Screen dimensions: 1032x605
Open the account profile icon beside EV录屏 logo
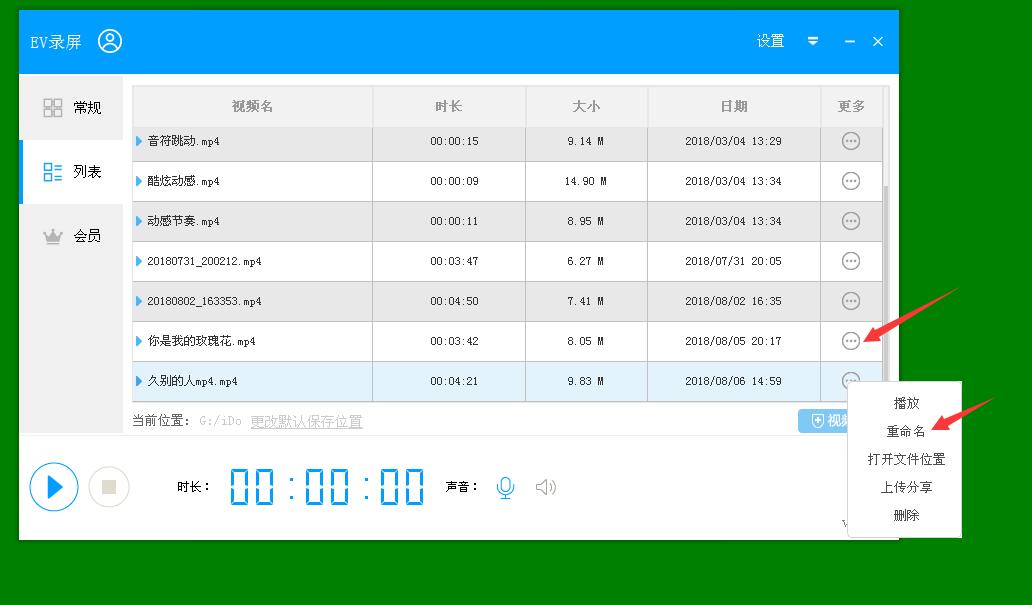pyautogui.click(x=110, y=41)
